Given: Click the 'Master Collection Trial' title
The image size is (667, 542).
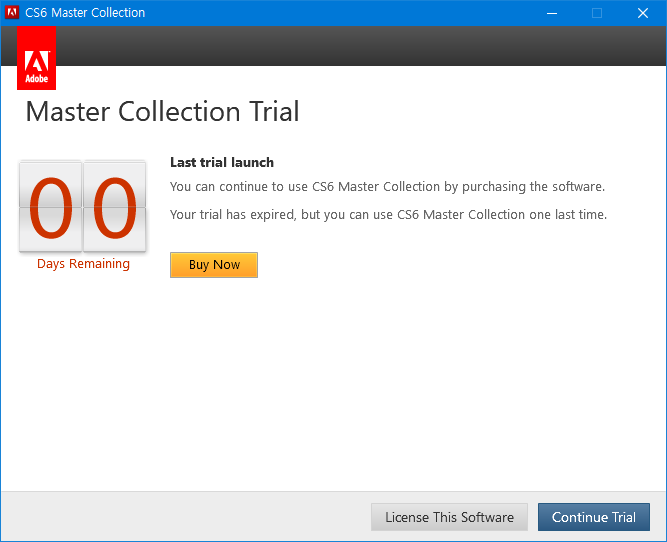Looking at the screenshot, I should click(162, 111).
